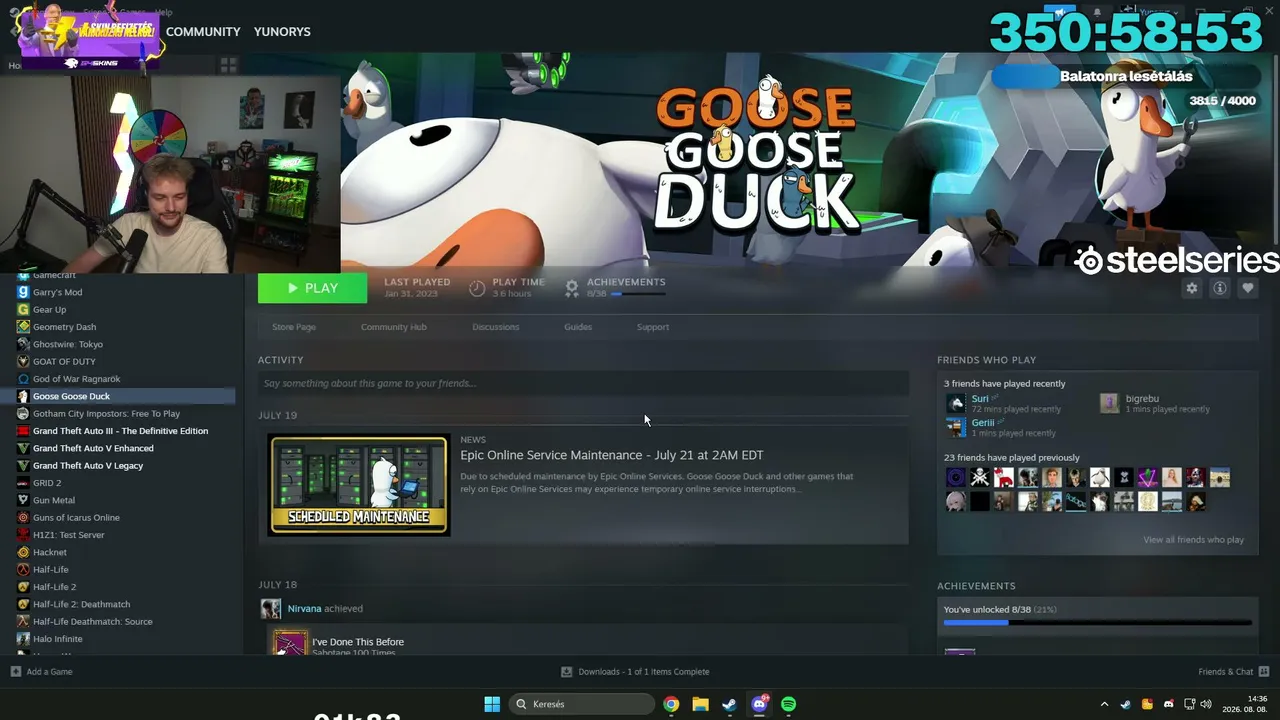The height and width of the screenshot is (720, 1280).
Task: Click the green PLAY button
Action: pyautogui.click(x=312, y=288)
